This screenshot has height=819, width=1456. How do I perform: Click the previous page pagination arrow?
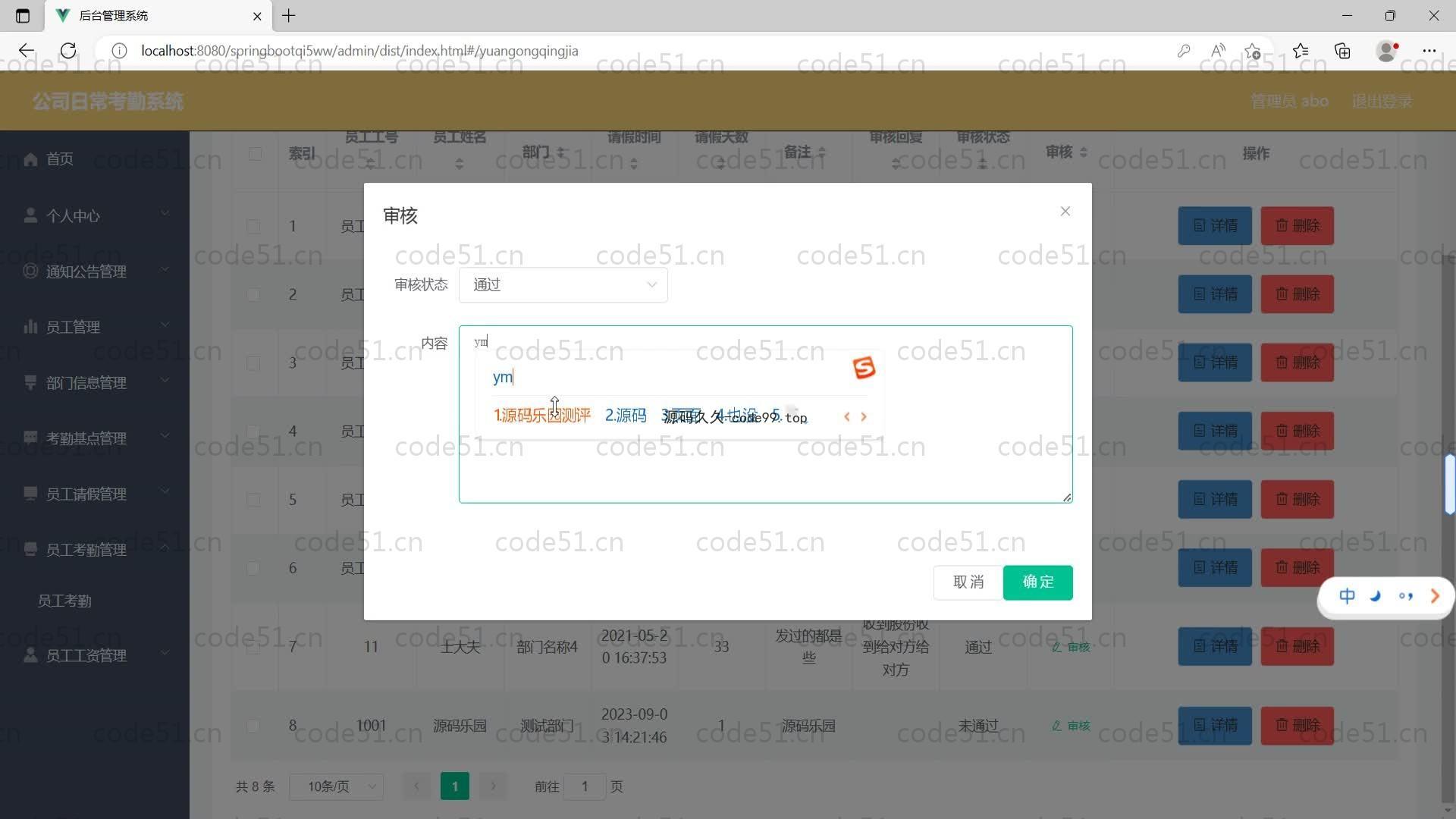coord(416,787)
